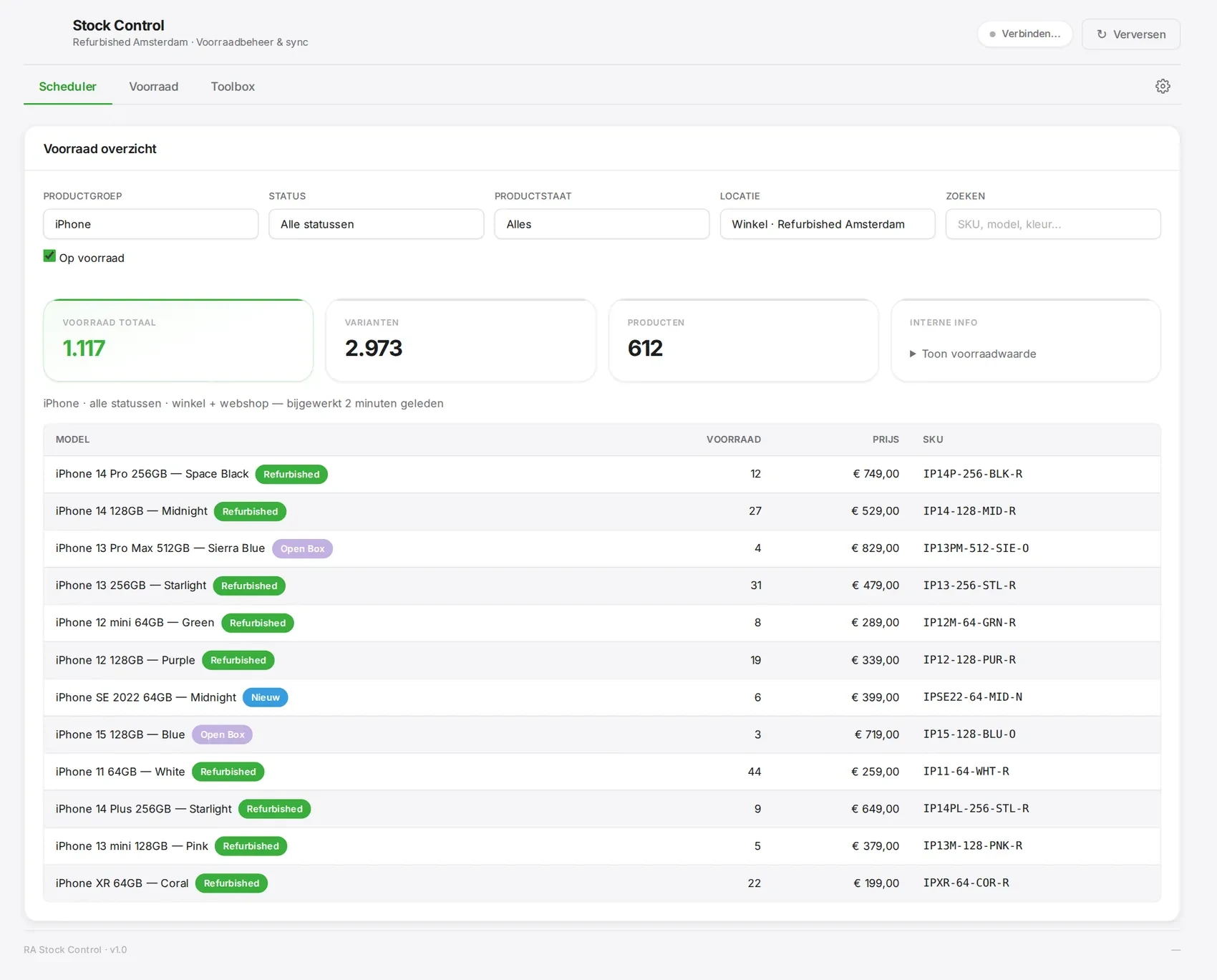1217x980 pixels.
Task: Click SKU IPXR-64-COR-R
Action: tap(966, 883)
